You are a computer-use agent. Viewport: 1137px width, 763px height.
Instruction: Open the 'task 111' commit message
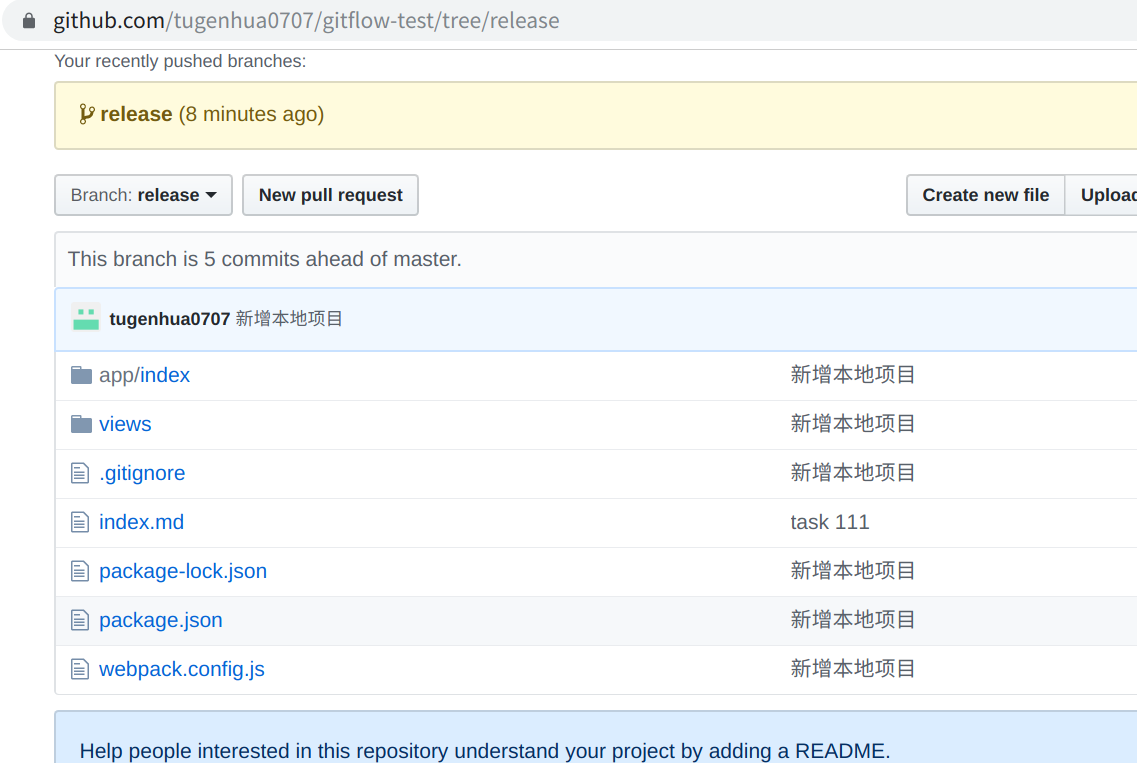[829, 522]
